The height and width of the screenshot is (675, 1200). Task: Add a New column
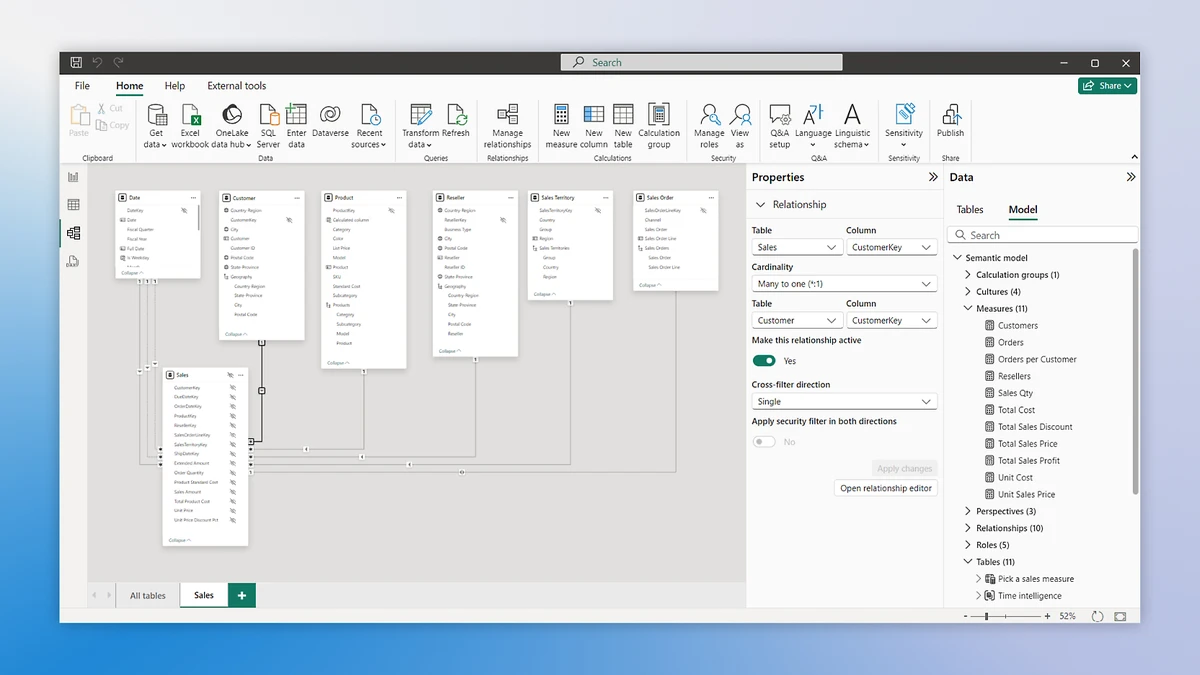pos(593,126)
